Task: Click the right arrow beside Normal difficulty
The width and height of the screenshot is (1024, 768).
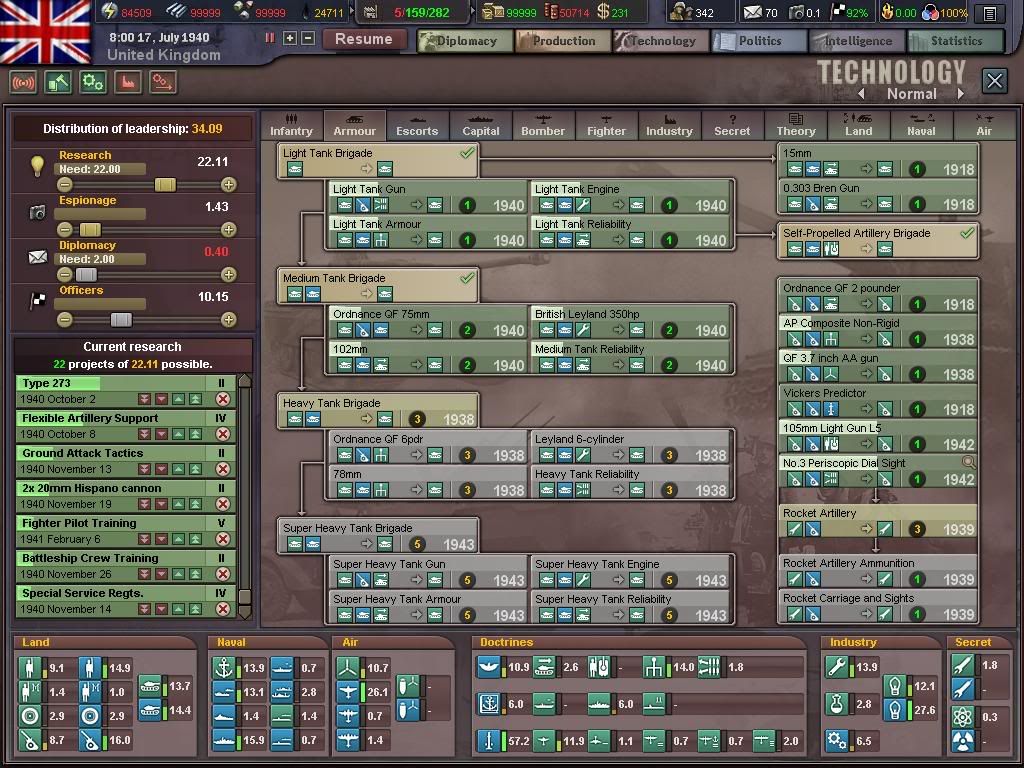Action: click(961, 94)
